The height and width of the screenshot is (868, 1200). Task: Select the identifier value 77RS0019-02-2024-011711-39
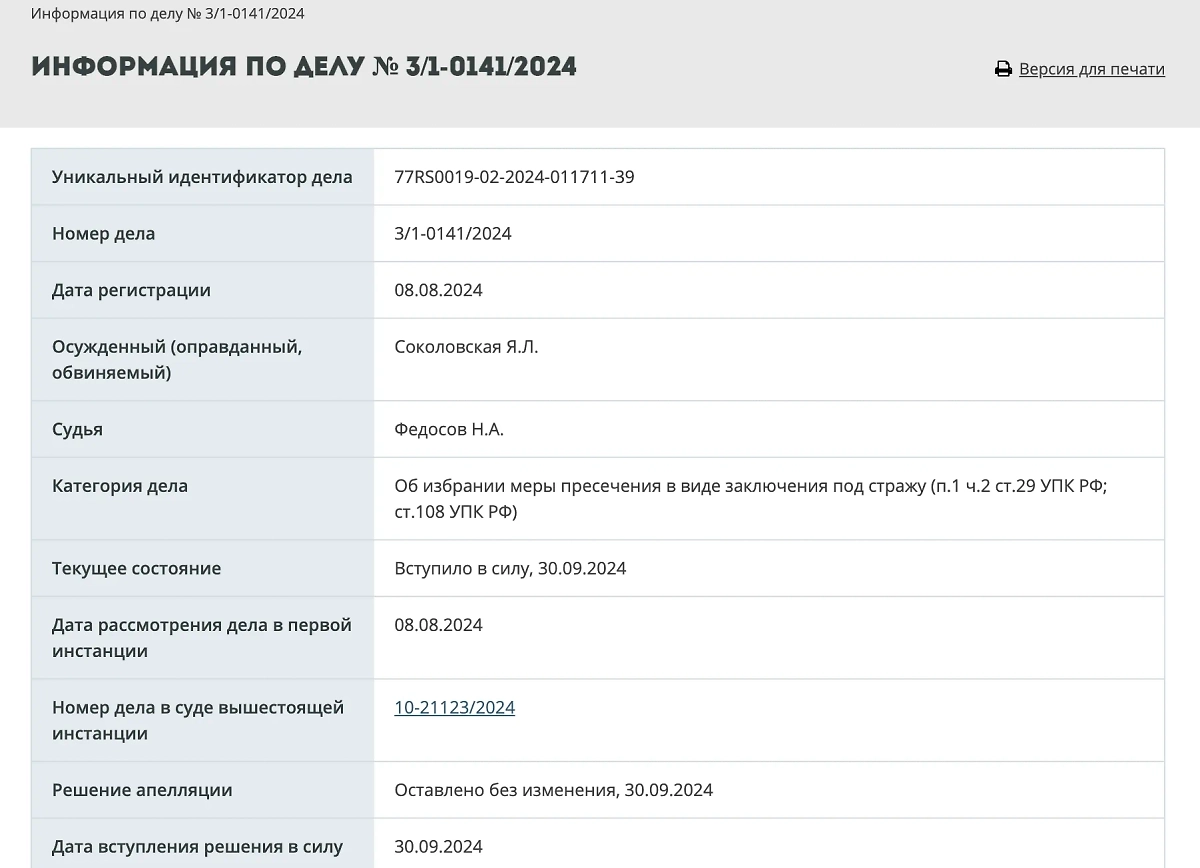[x=514, y=177]
